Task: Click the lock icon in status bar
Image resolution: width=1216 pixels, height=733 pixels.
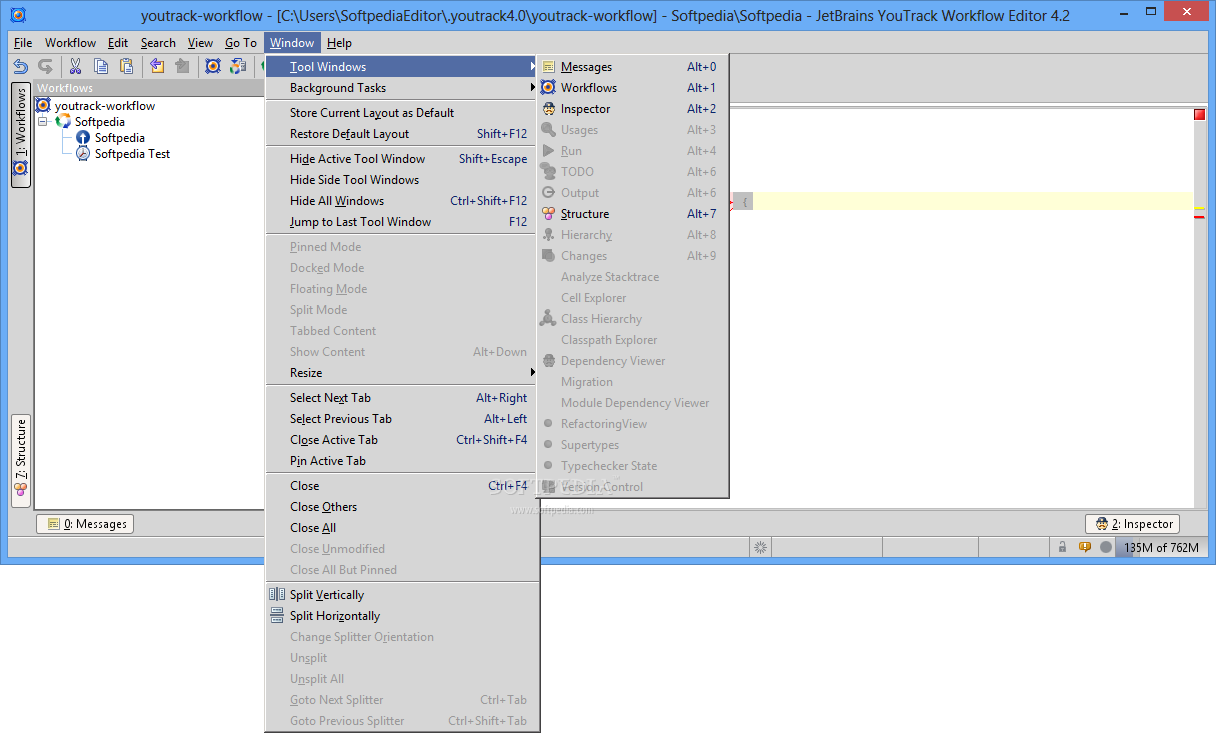Action: [1062, 547]
